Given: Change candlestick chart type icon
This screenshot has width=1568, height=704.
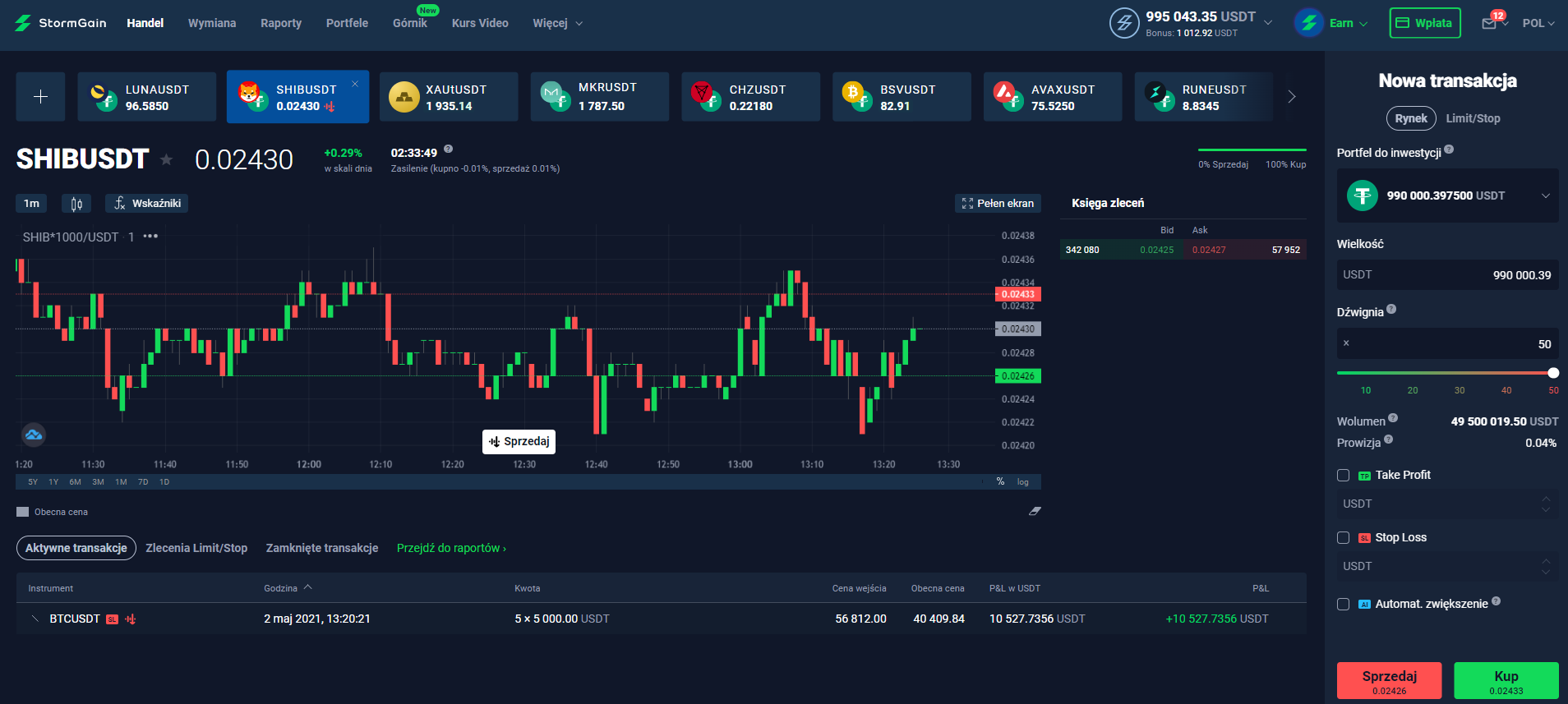Looking at the screenshot, I should click(x=76, y=204).
